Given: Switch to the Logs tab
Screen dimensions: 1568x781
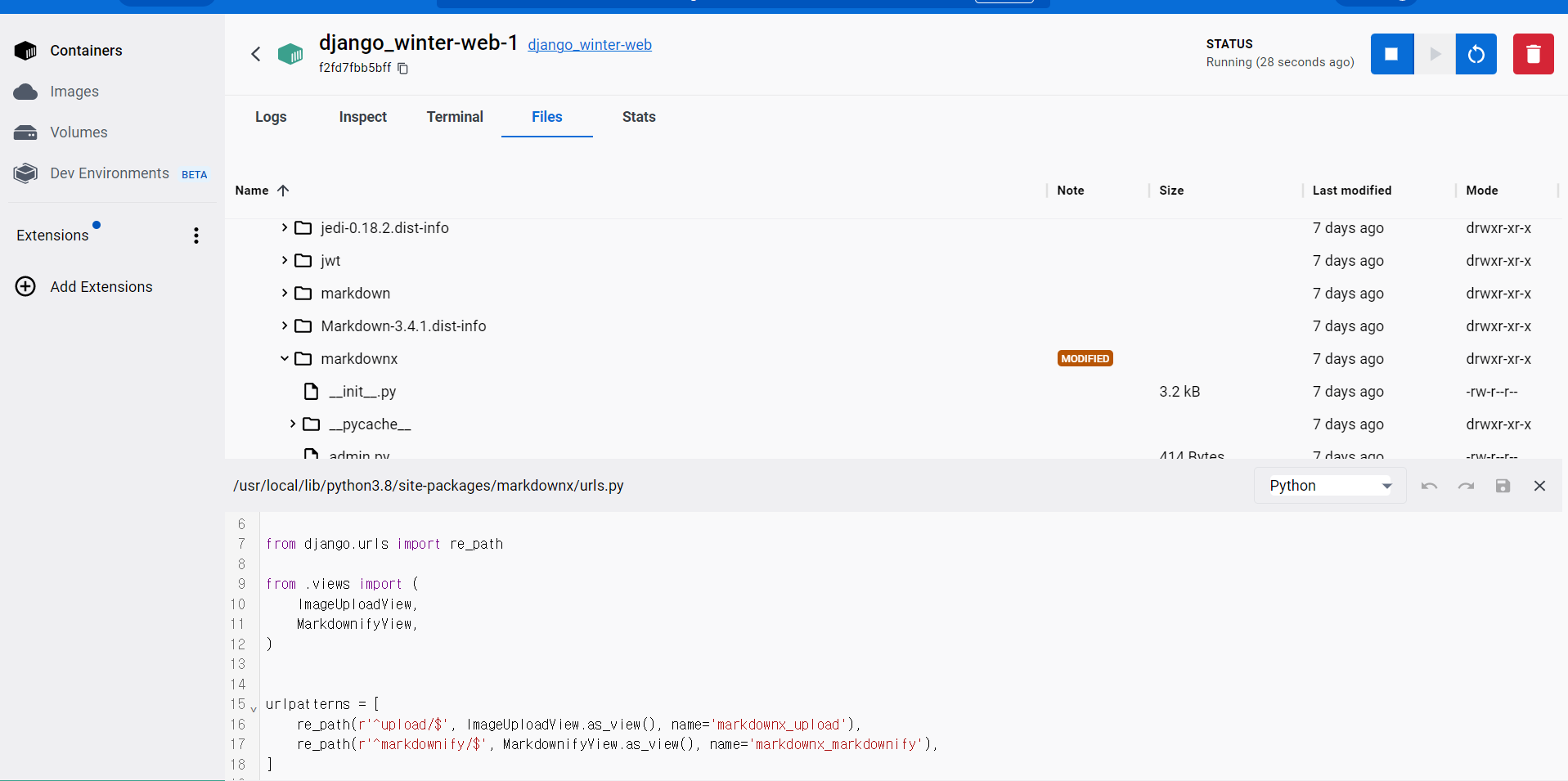Looking at the screenshot, I should (x=271, y=117).
